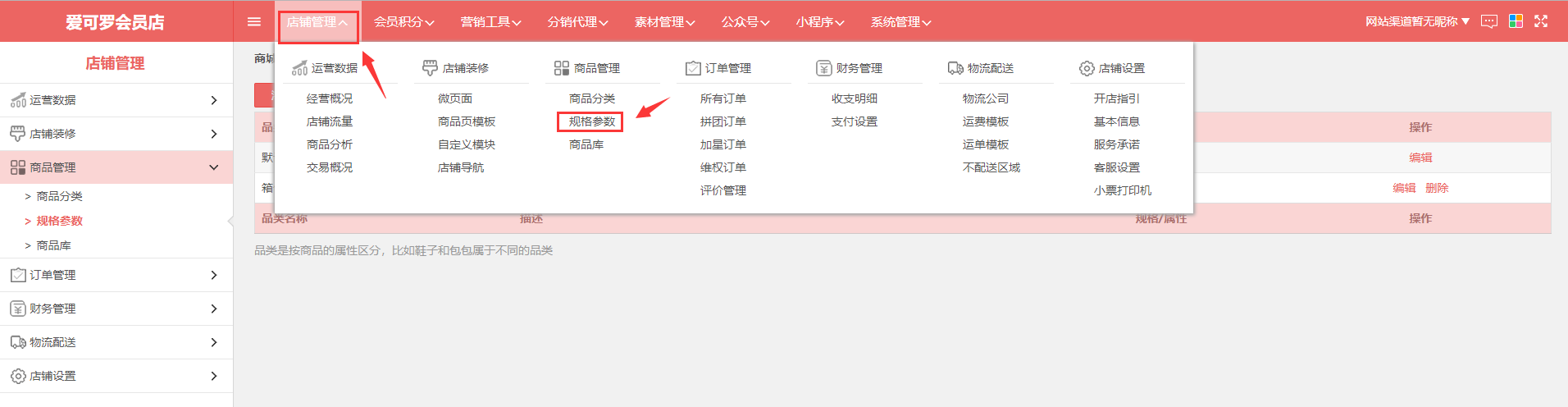Click the 财务管理 icon in sidebar
Viewport: 1568px width, 407px height.
point(18,309)
